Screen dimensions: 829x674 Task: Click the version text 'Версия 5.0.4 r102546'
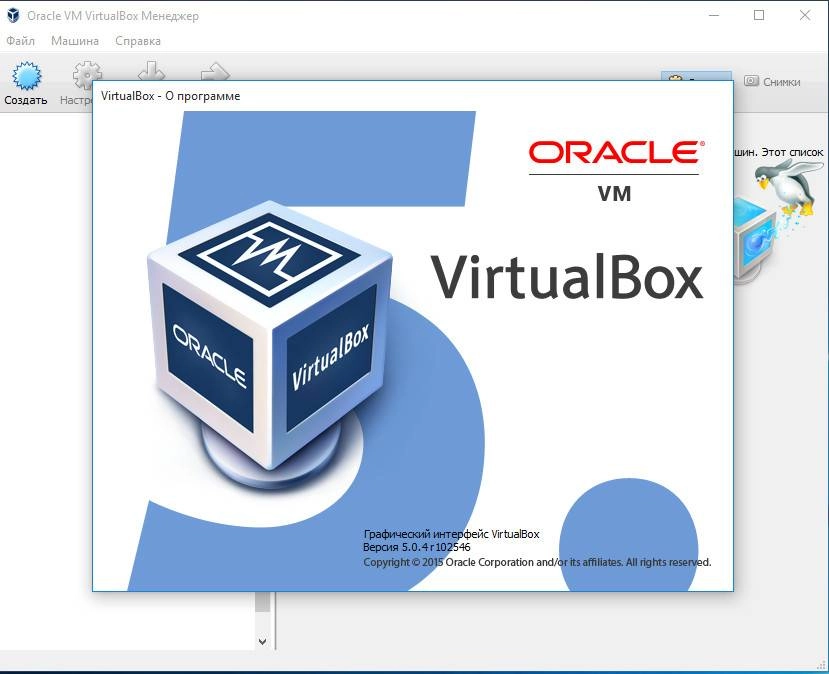click(x=417, y=547)
